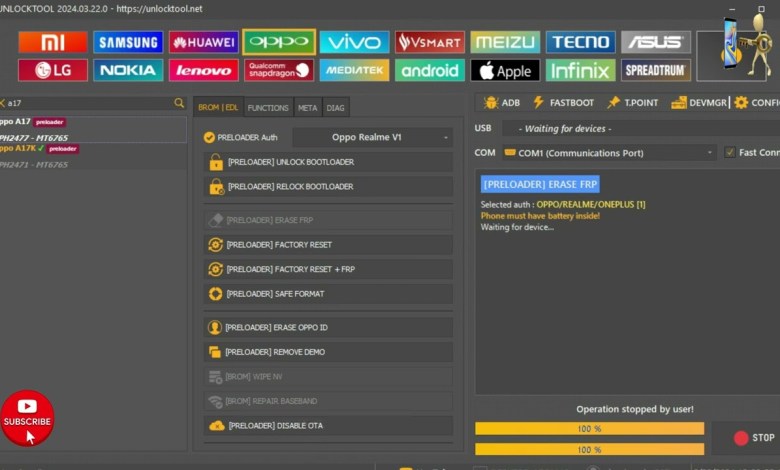Click the Infinix brand logo

click(580, 71)
